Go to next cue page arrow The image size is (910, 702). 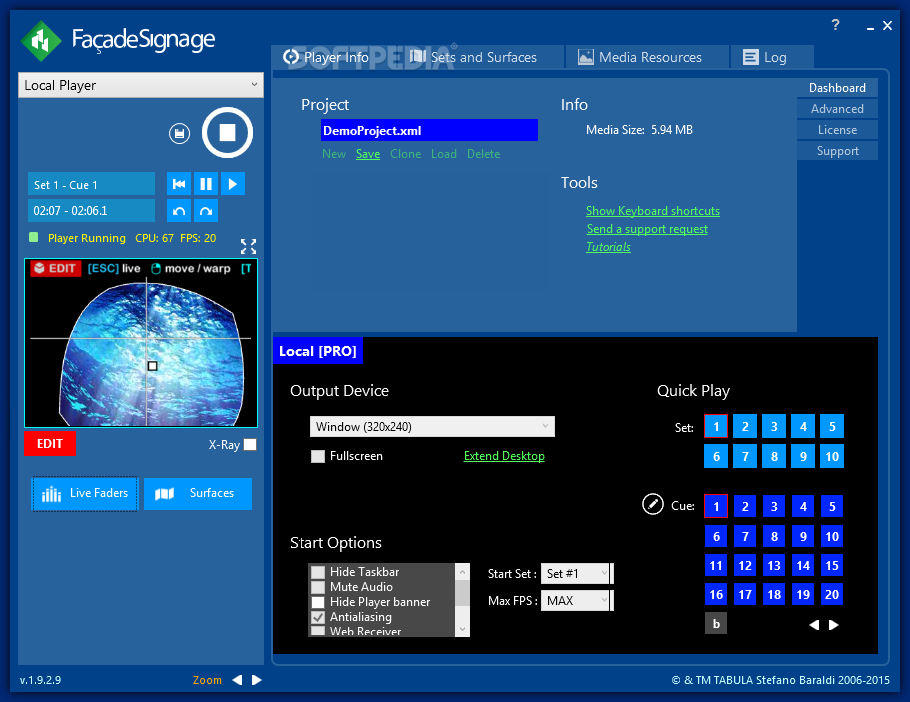[x=833, y=625]
